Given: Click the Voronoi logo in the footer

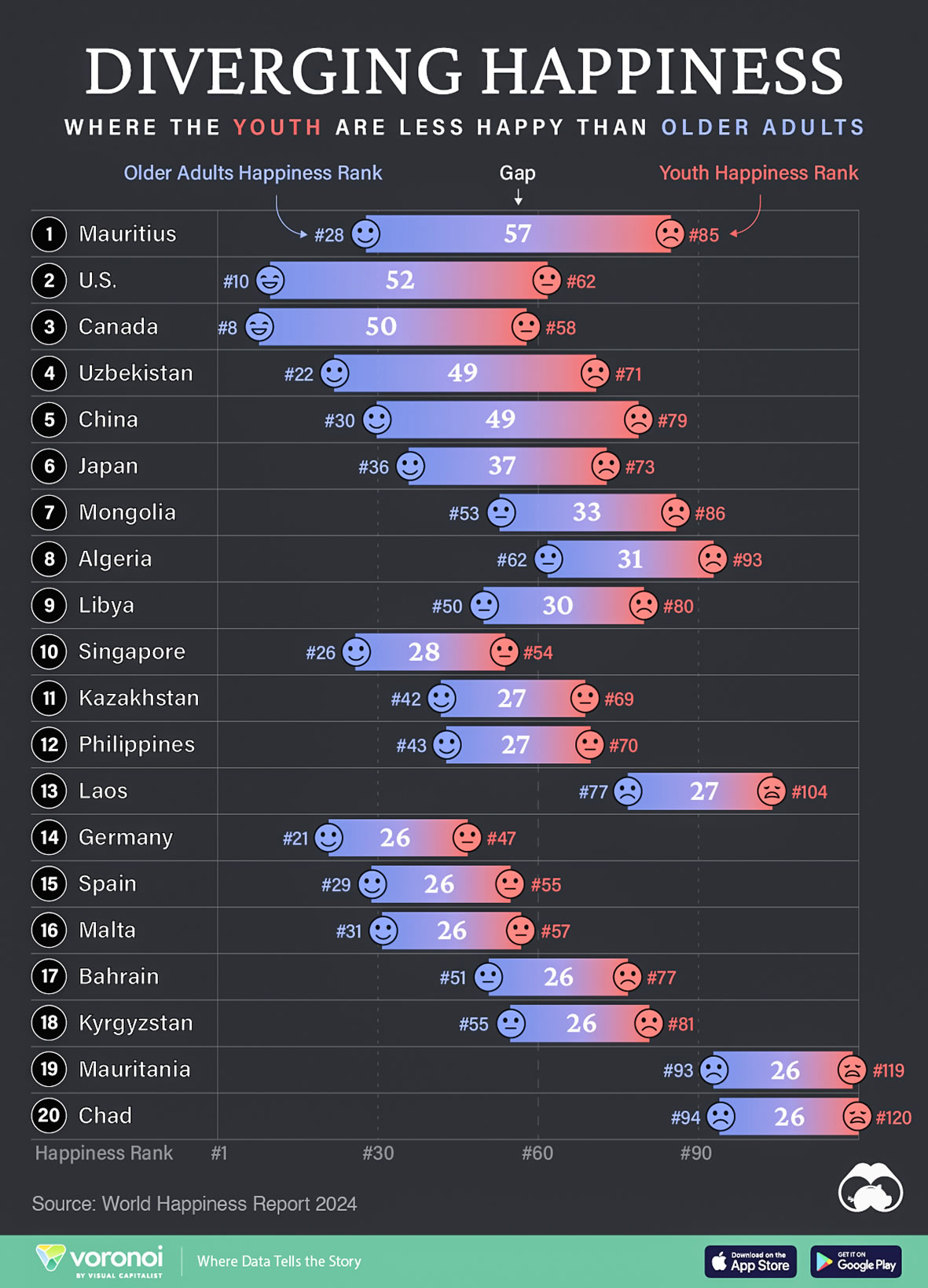Looking at the screenshot, I should tap(100, 1260).
